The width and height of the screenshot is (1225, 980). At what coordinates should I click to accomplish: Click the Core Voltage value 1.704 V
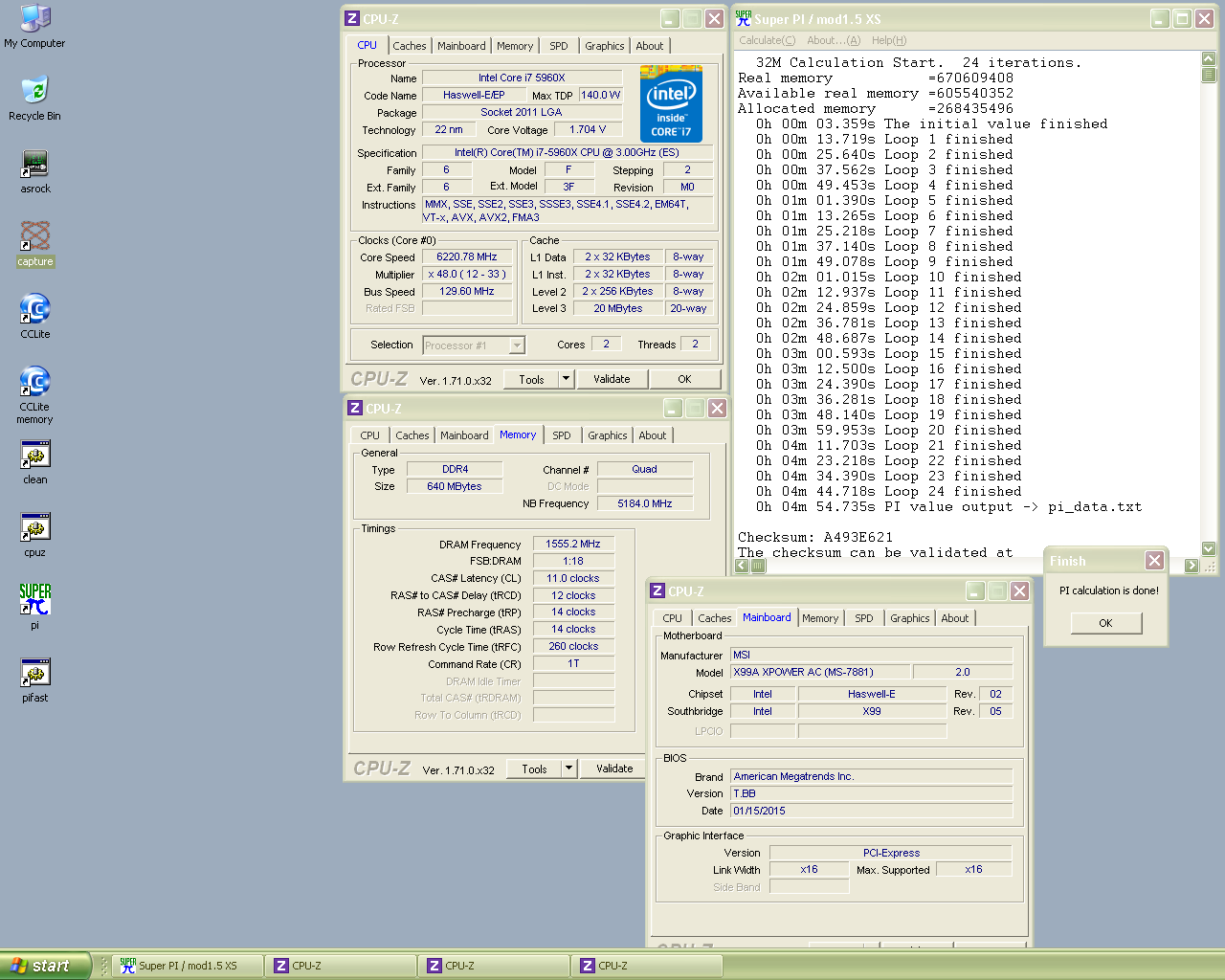point(588,129)
